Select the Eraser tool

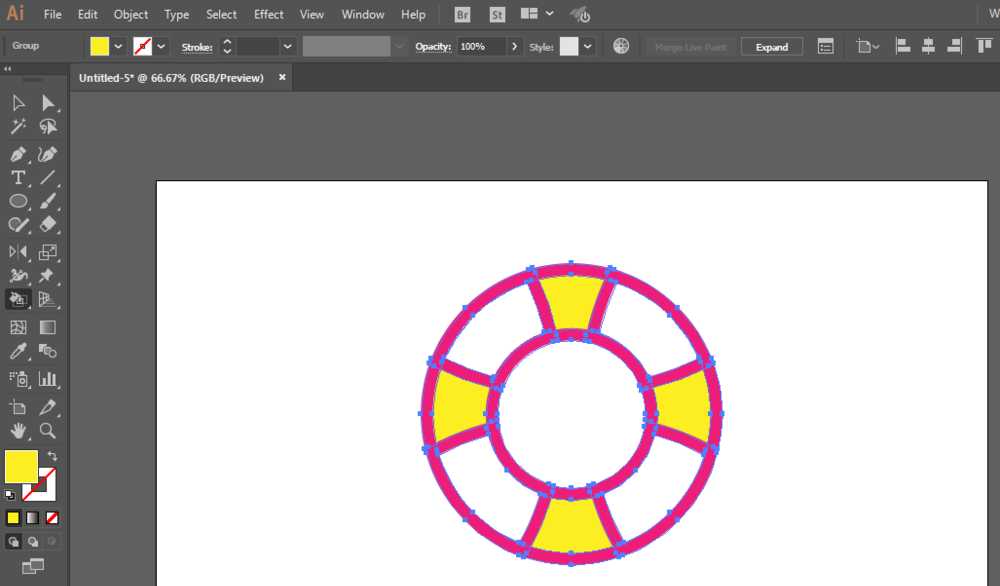pos(47,226)
